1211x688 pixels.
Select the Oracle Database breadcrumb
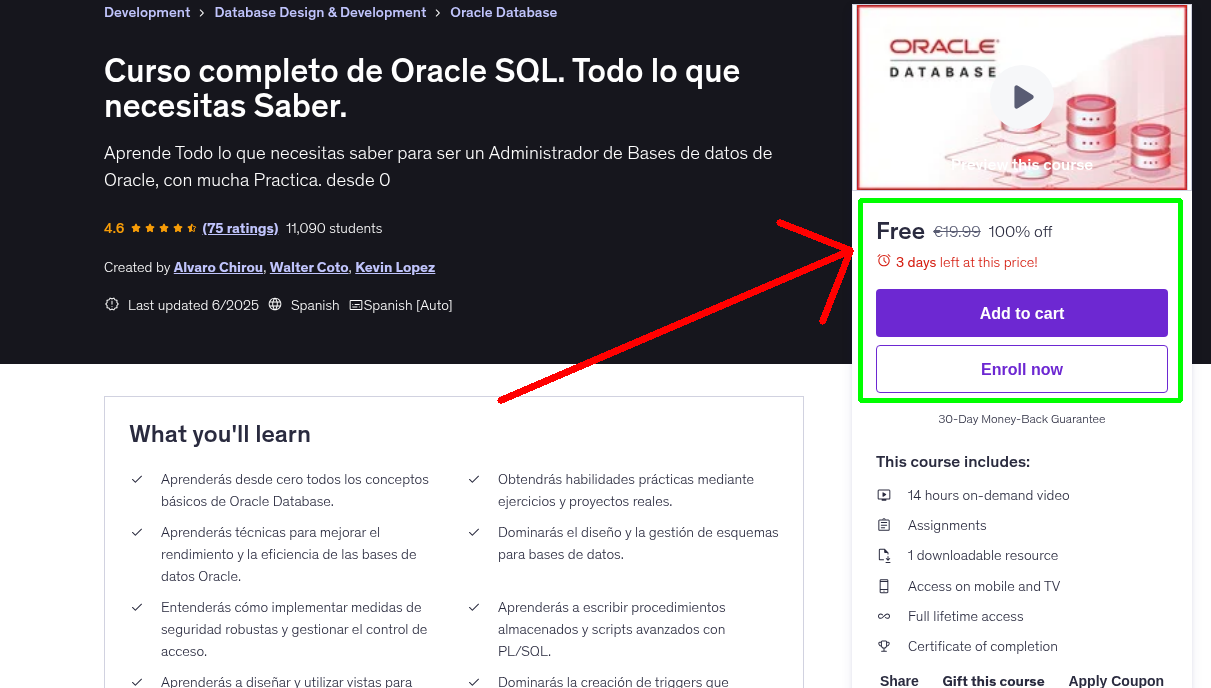[x=504, y=12]
